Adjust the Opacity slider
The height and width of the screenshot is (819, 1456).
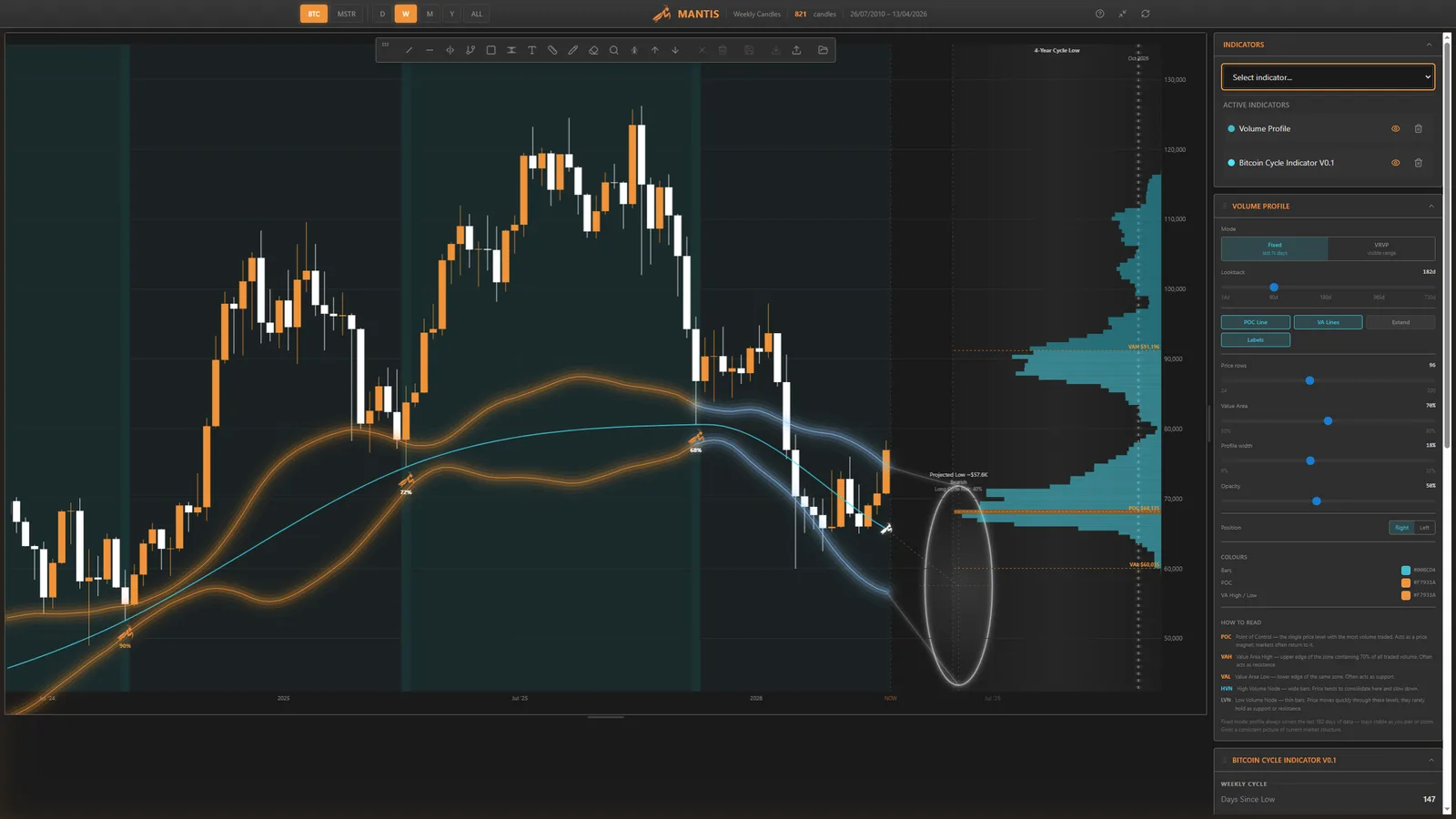coord(1316,500)
